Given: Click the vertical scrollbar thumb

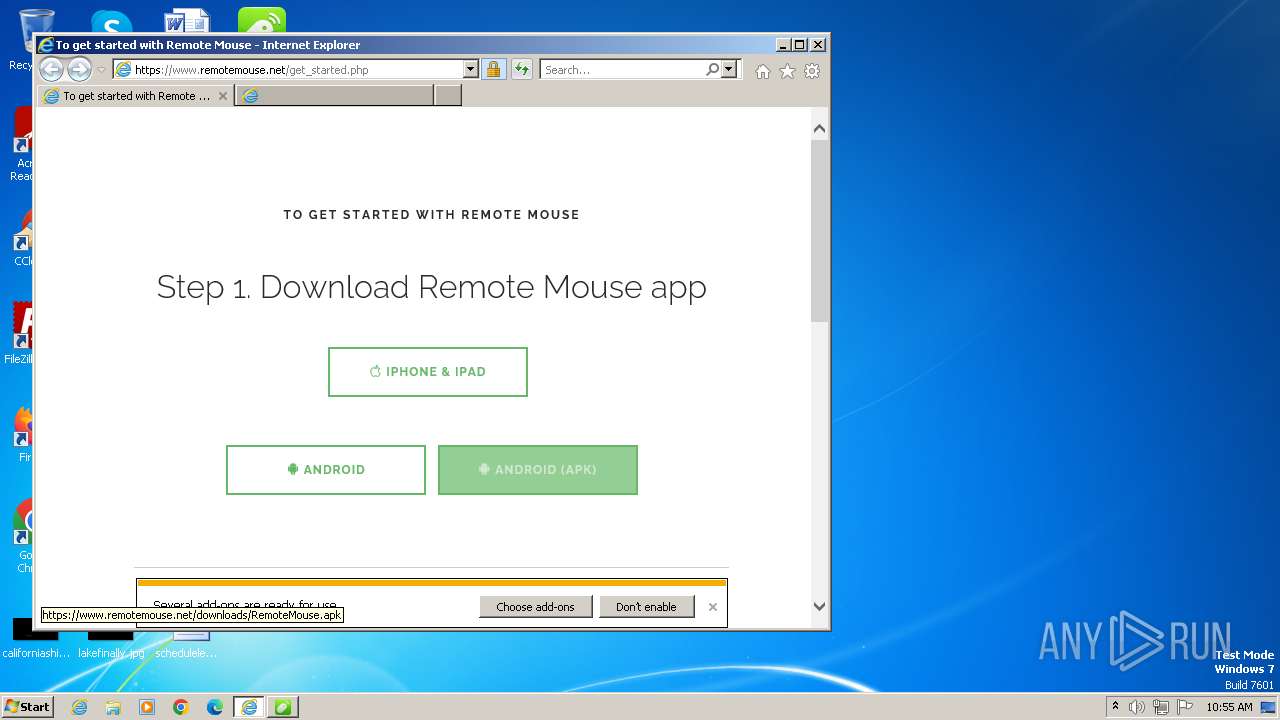Looking at the screenshot, I should pyautogui.click(x=819, y=231).
